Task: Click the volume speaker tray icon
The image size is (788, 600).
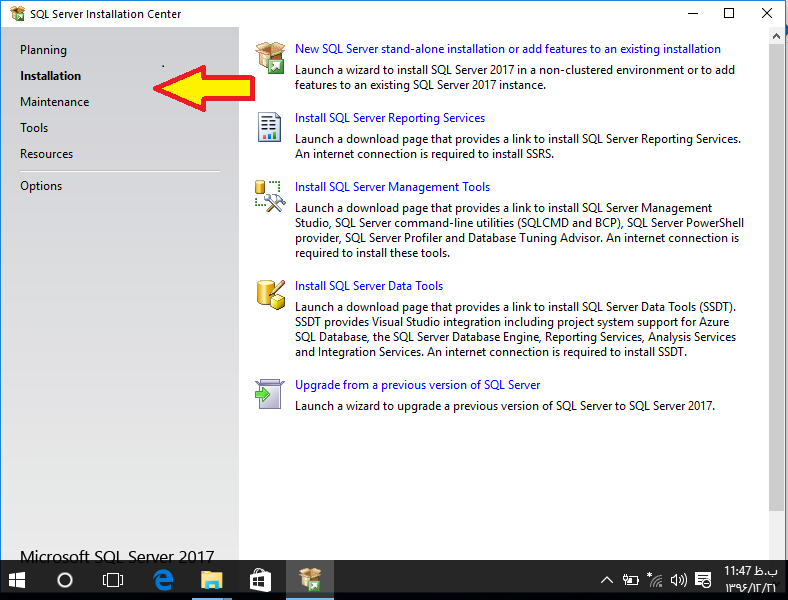Action: click(x=678, y=580)
